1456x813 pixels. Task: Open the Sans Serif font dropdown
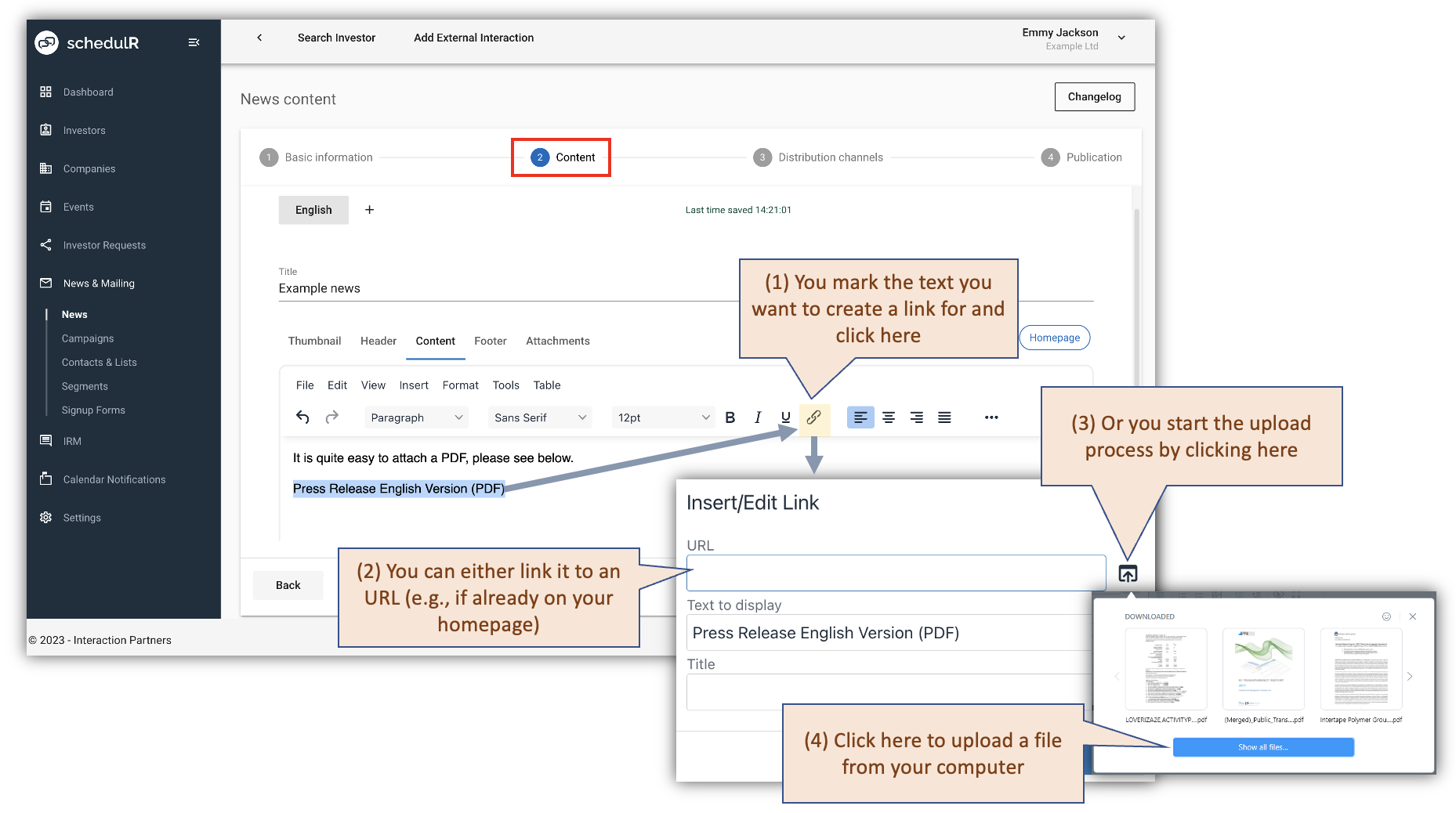(x=539, y=417)
